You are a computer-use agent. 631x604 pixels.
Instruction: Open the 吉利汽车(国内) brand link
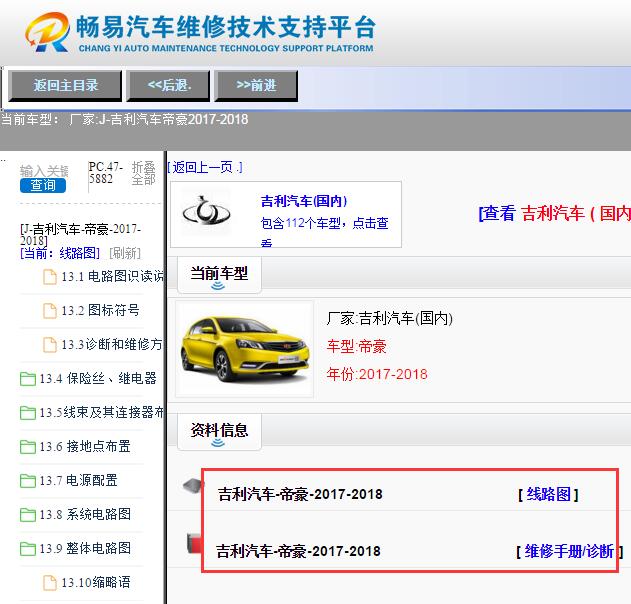pos(304,201)
